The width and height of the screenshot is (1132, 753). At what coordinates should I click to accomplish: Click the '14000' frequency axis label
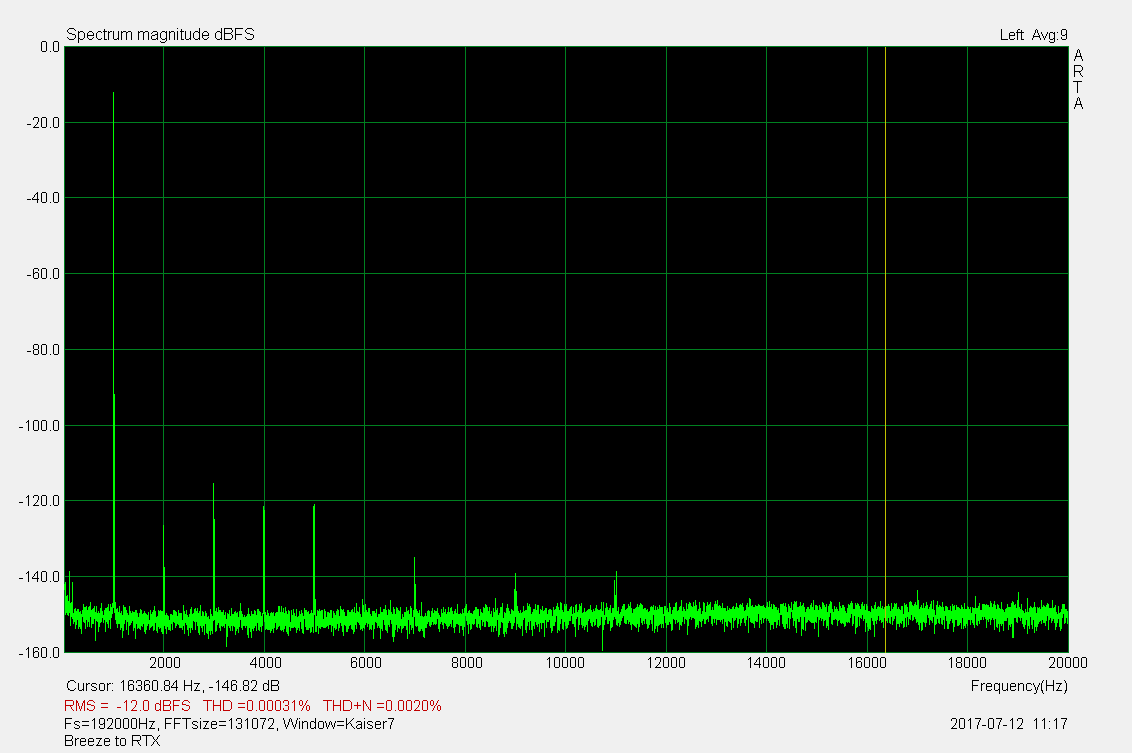[766, 663]
